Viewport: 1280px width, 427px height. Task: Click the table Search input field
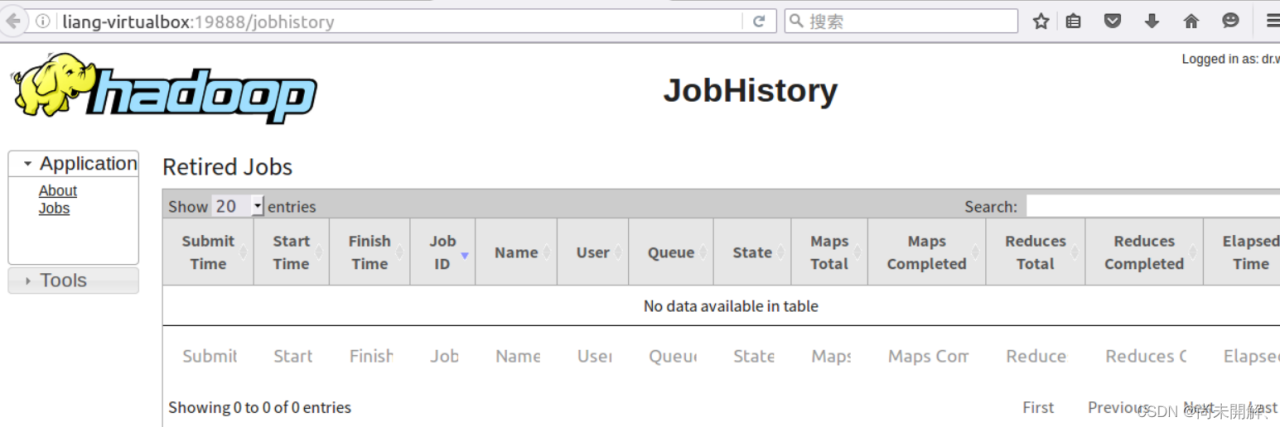(1152, 206)
